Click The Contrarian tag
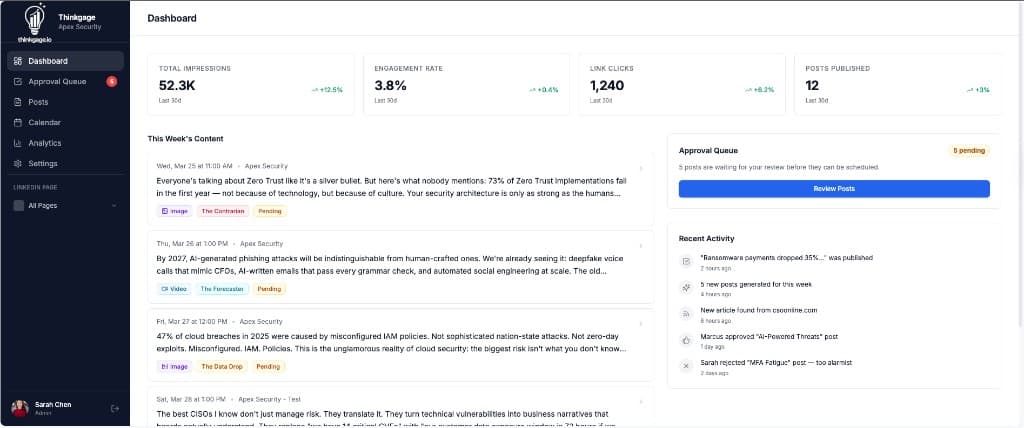 pyautogui.click(x=223, y=211)
